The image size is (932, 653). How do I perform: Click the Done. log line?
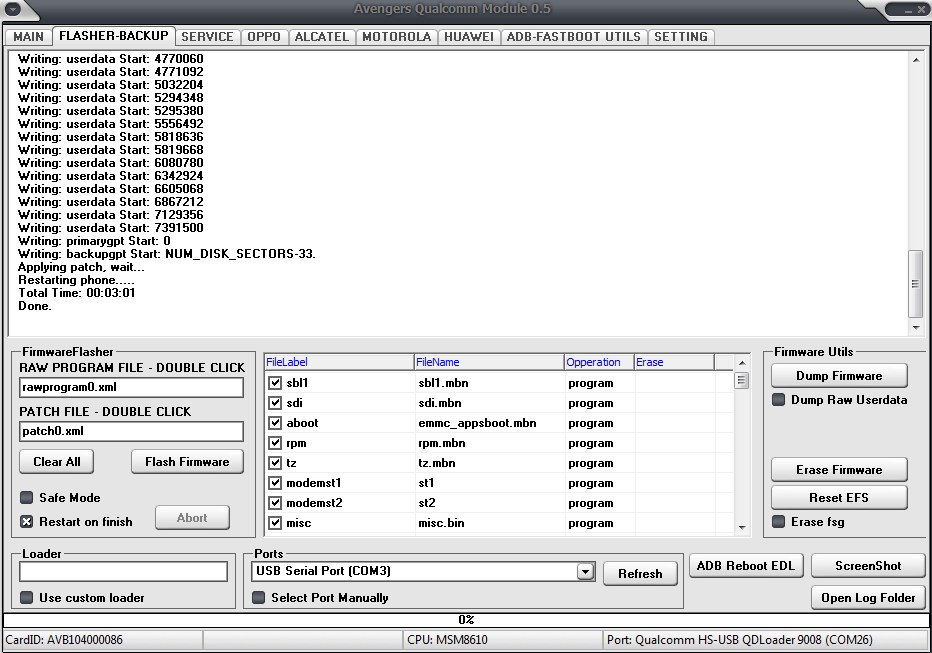[34, 306]
